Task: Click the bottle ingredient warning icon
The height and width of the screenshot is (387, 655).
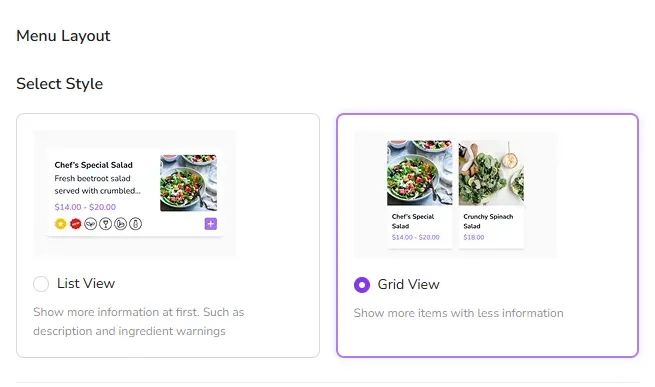Action: (x=135, y=224)
